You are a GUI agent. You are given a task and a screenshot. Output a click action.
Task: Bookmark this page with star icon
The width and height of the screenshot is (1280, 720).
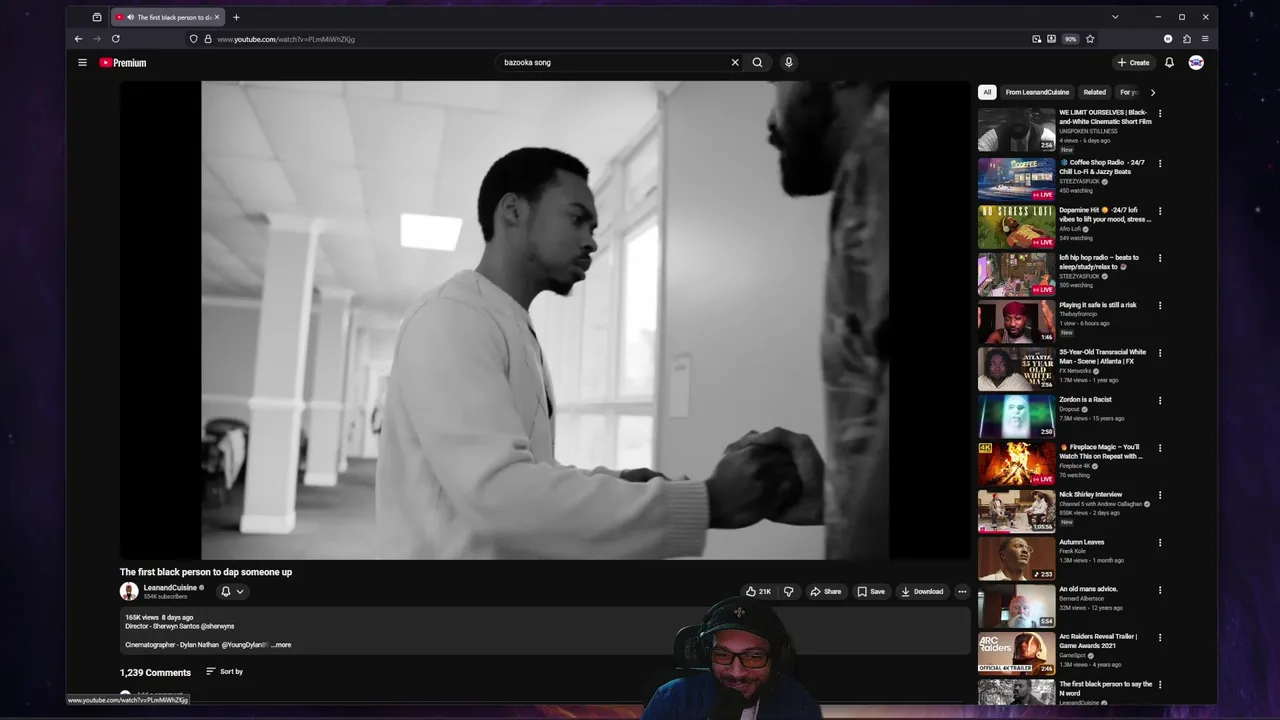click(x=1090, y=39)
